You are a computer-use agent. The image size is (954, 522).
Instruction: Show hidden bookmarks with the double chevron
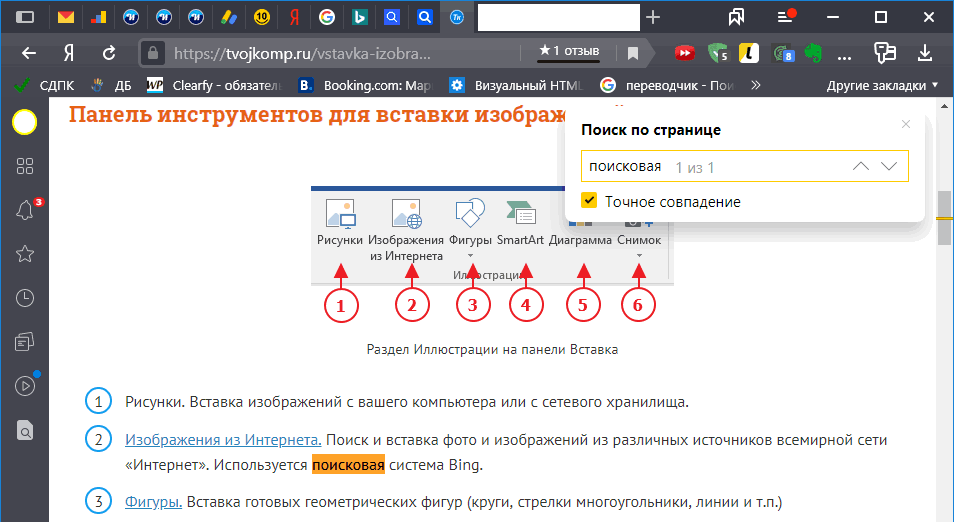[755, 85]
